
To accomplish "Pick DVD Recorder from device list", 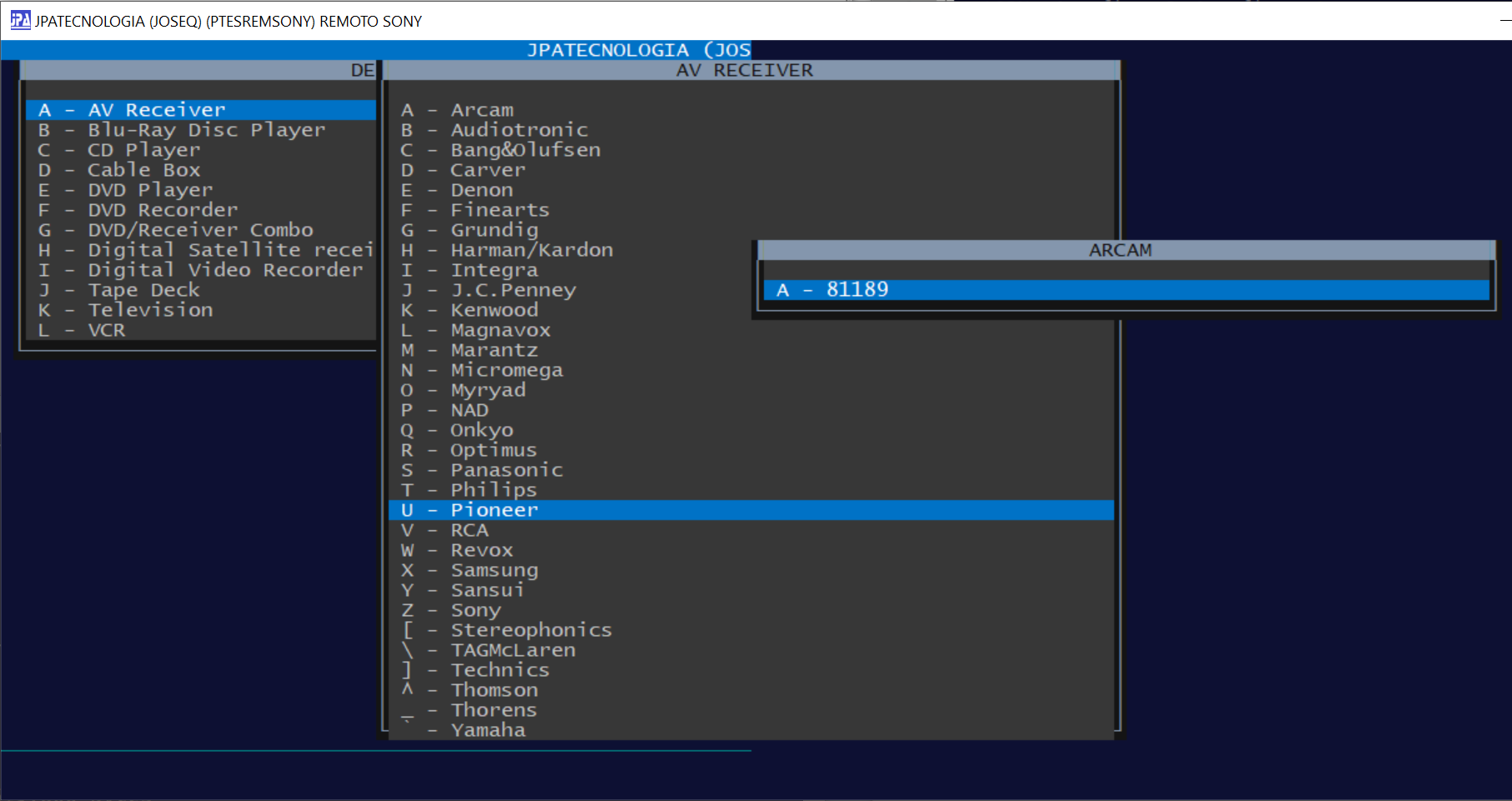I will tap(201, 210).
